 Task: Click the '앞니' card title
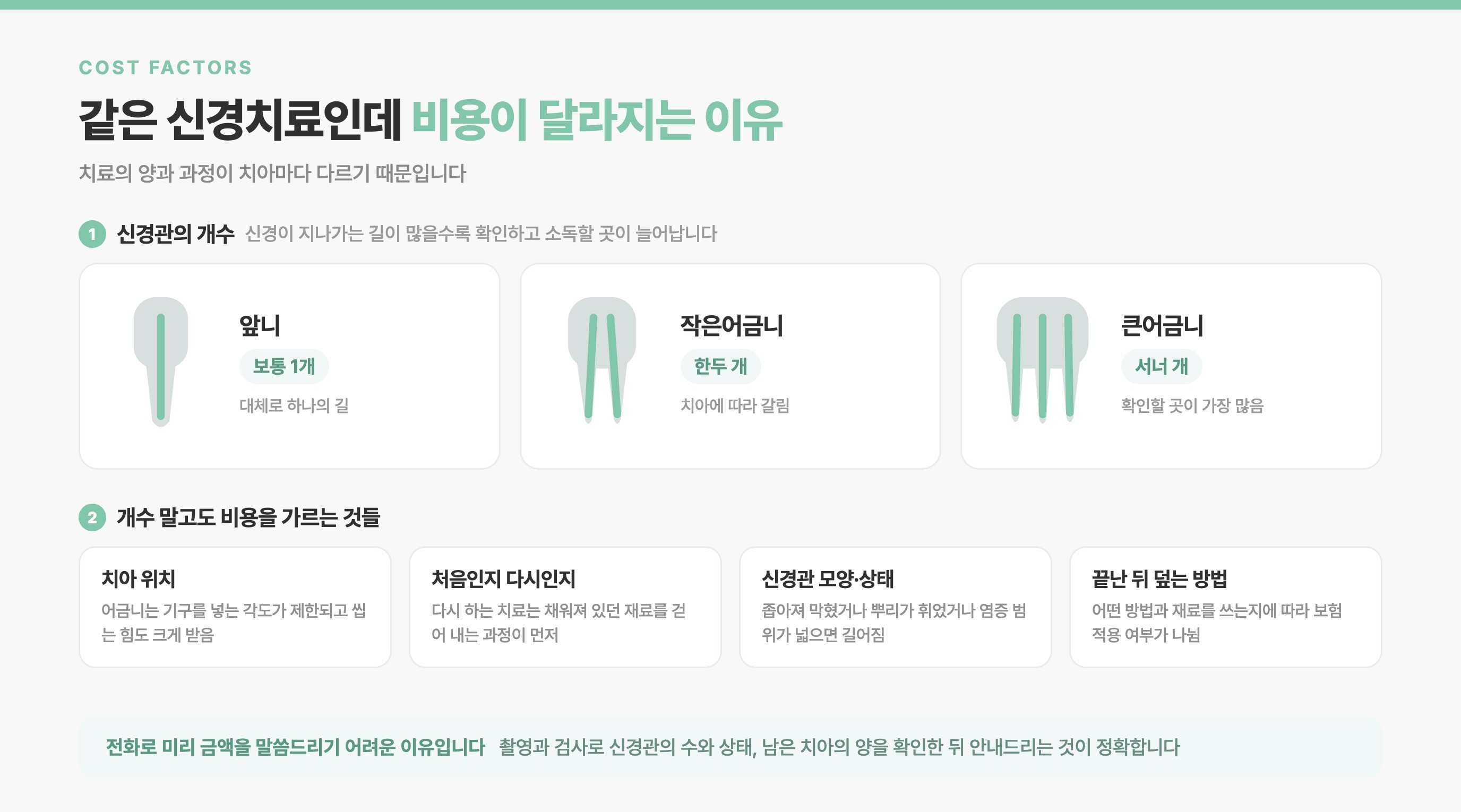pyautogui.click(x=260, y=325)
